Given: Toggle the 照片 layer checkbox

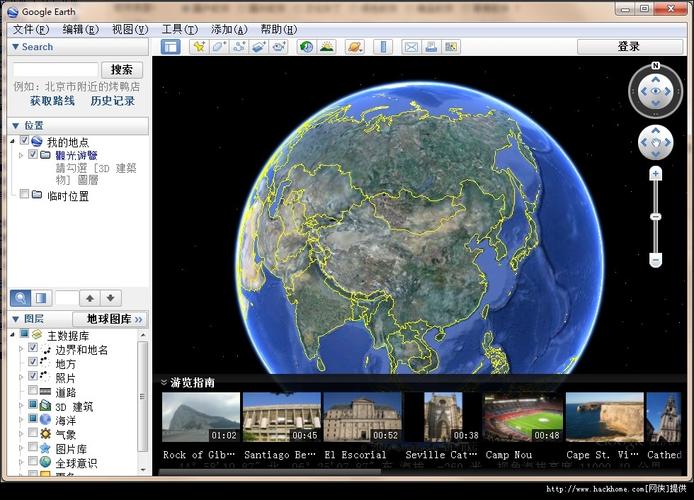Looking at the screenshot, I should [x=33, y=376].
